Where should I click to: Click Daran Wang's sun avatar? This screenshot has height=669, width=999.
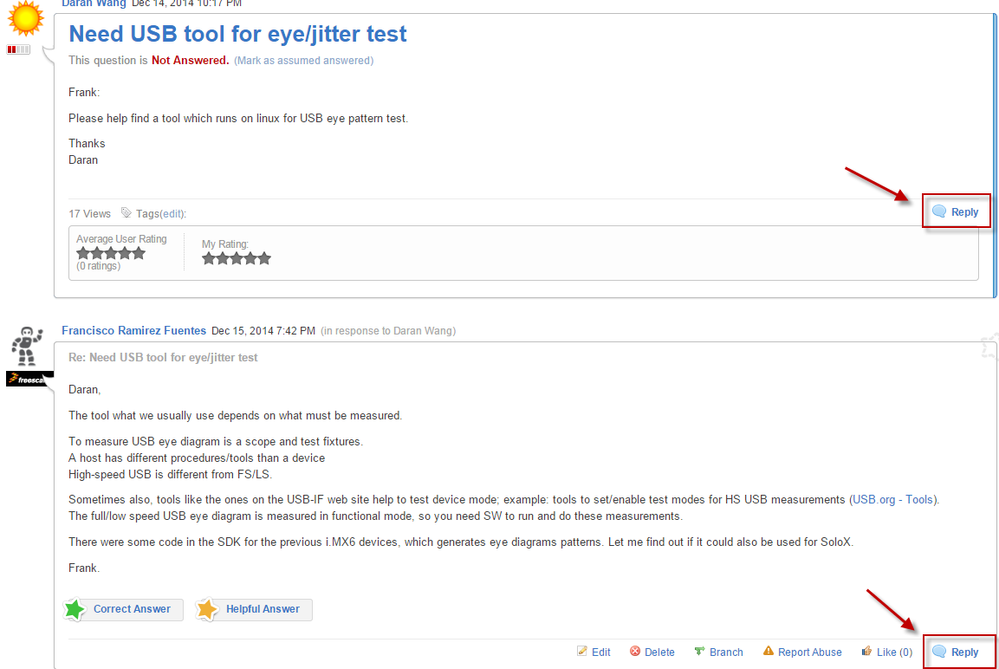click(x=26, y=17)
